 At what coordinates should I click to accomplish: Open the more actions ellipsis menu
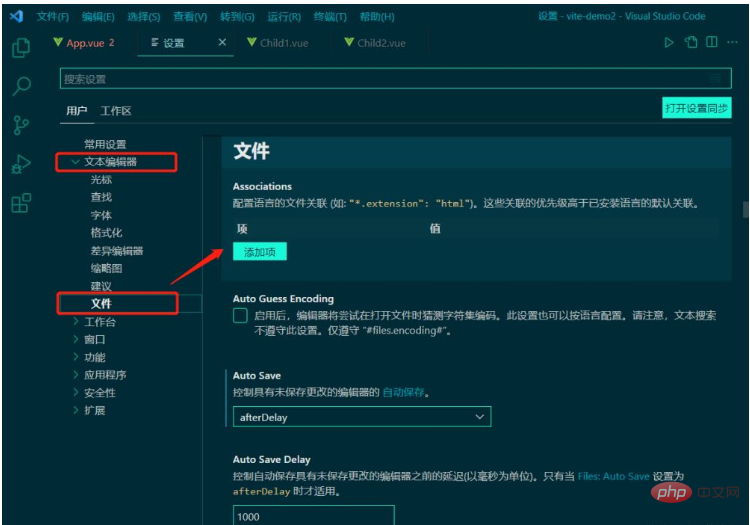pos(732,42)
